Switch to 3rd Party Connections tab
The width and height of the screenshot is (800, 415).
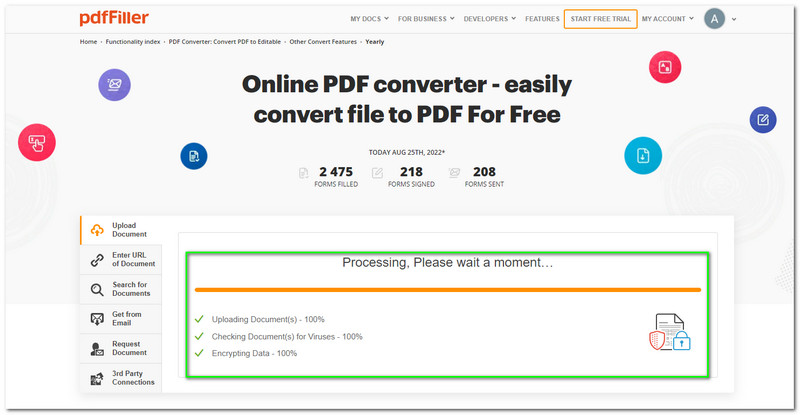(x=121, y=378)
